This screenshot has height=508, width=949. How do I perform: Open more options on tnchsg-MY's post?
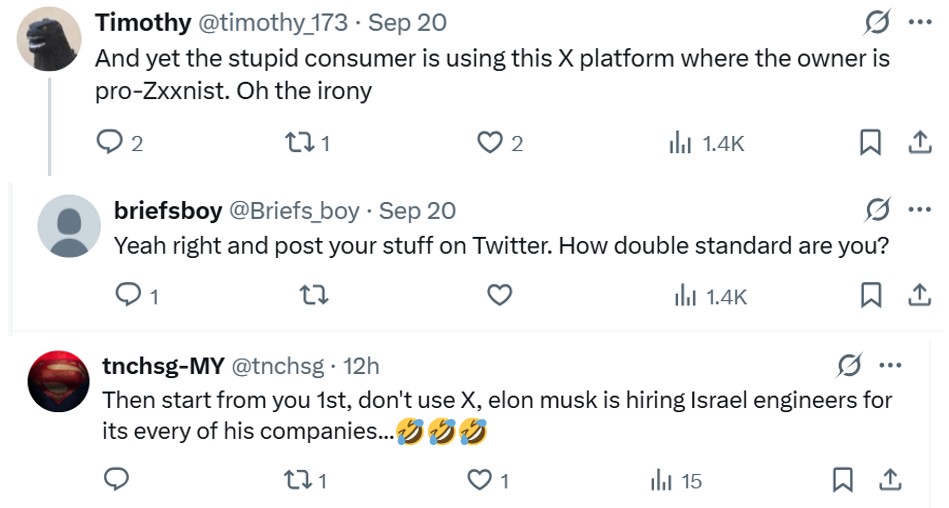pyautogui.click(x=887, y=366)
